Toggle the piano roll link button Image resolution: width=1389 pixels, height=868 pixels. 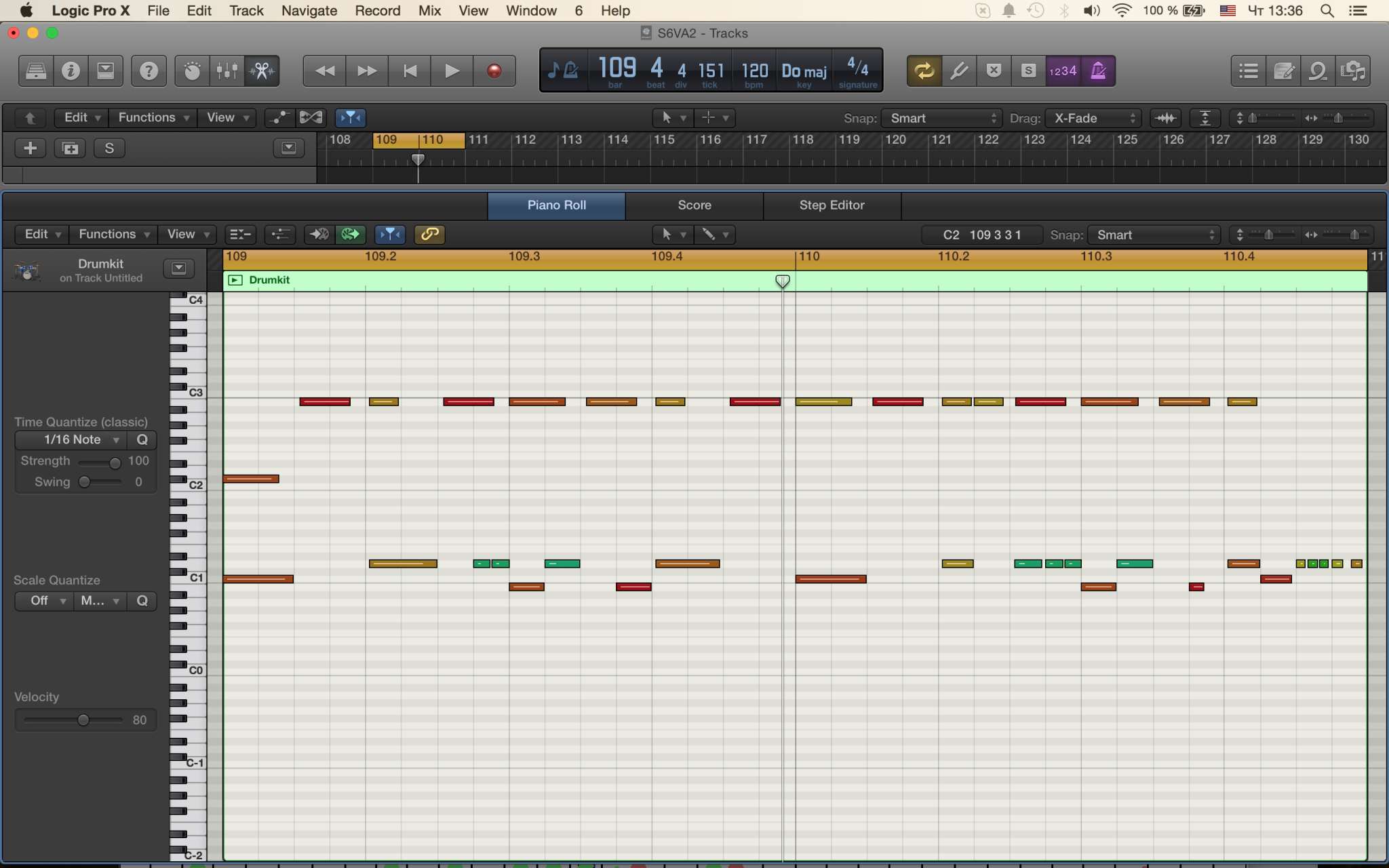(x=429, y=235)
